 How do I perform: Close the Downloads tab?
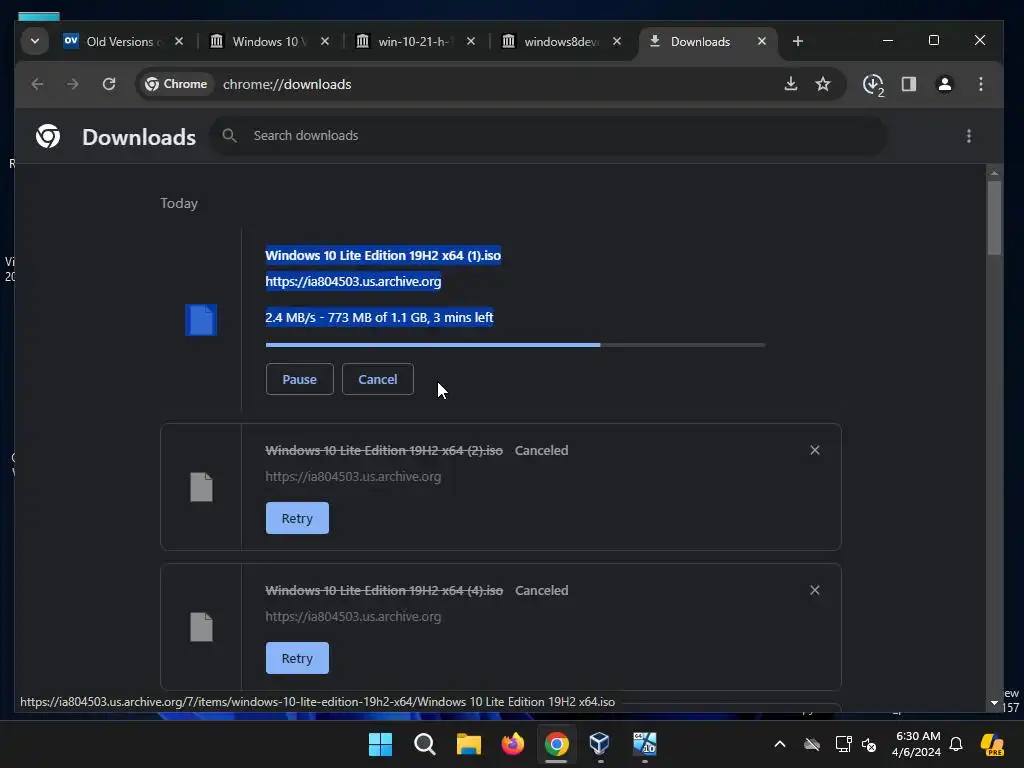(x=761, y=41)
